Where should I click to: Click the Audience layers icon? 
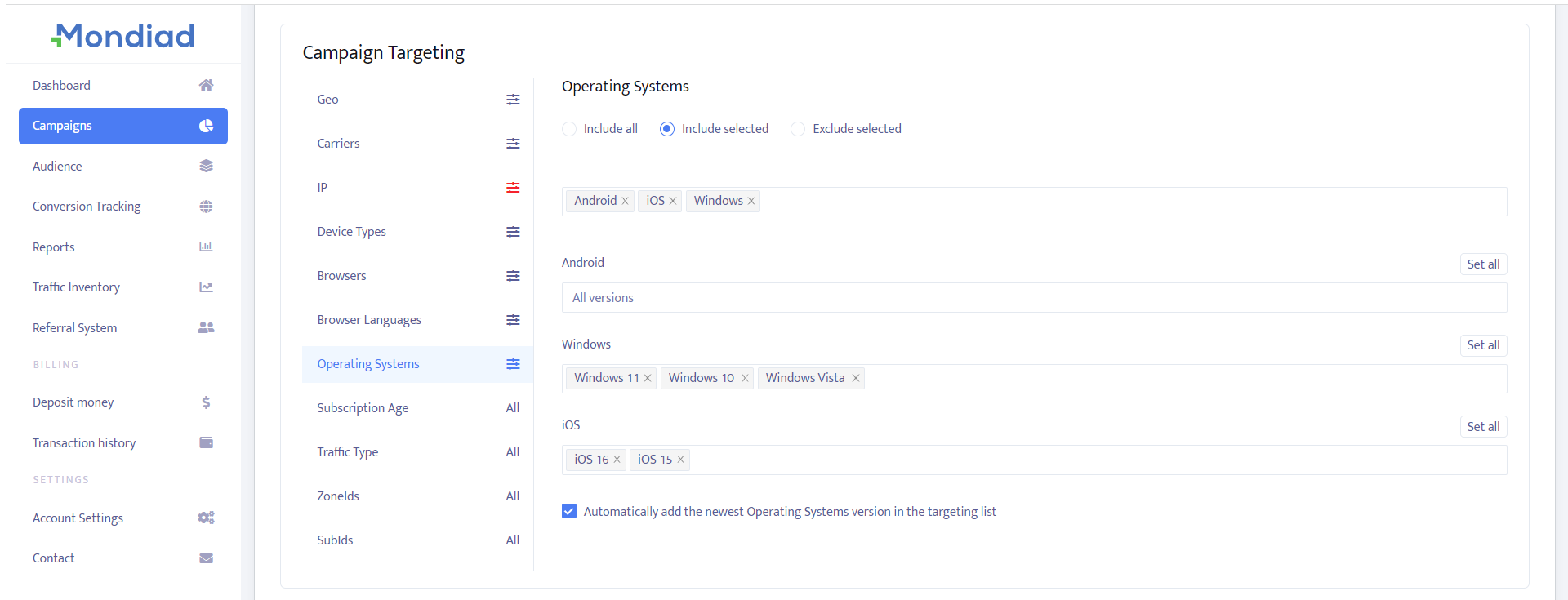click(206, 166)
